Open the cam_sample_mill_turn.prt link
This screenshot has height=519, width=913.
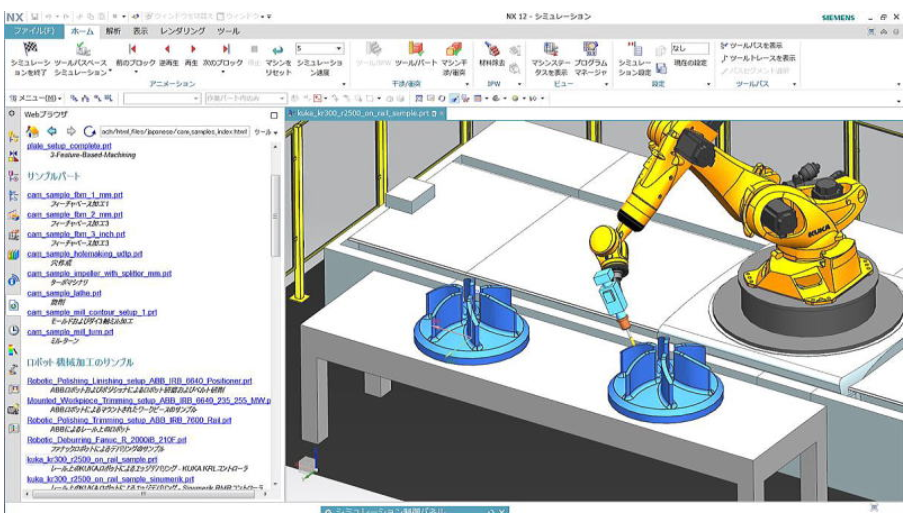point(70,331)
